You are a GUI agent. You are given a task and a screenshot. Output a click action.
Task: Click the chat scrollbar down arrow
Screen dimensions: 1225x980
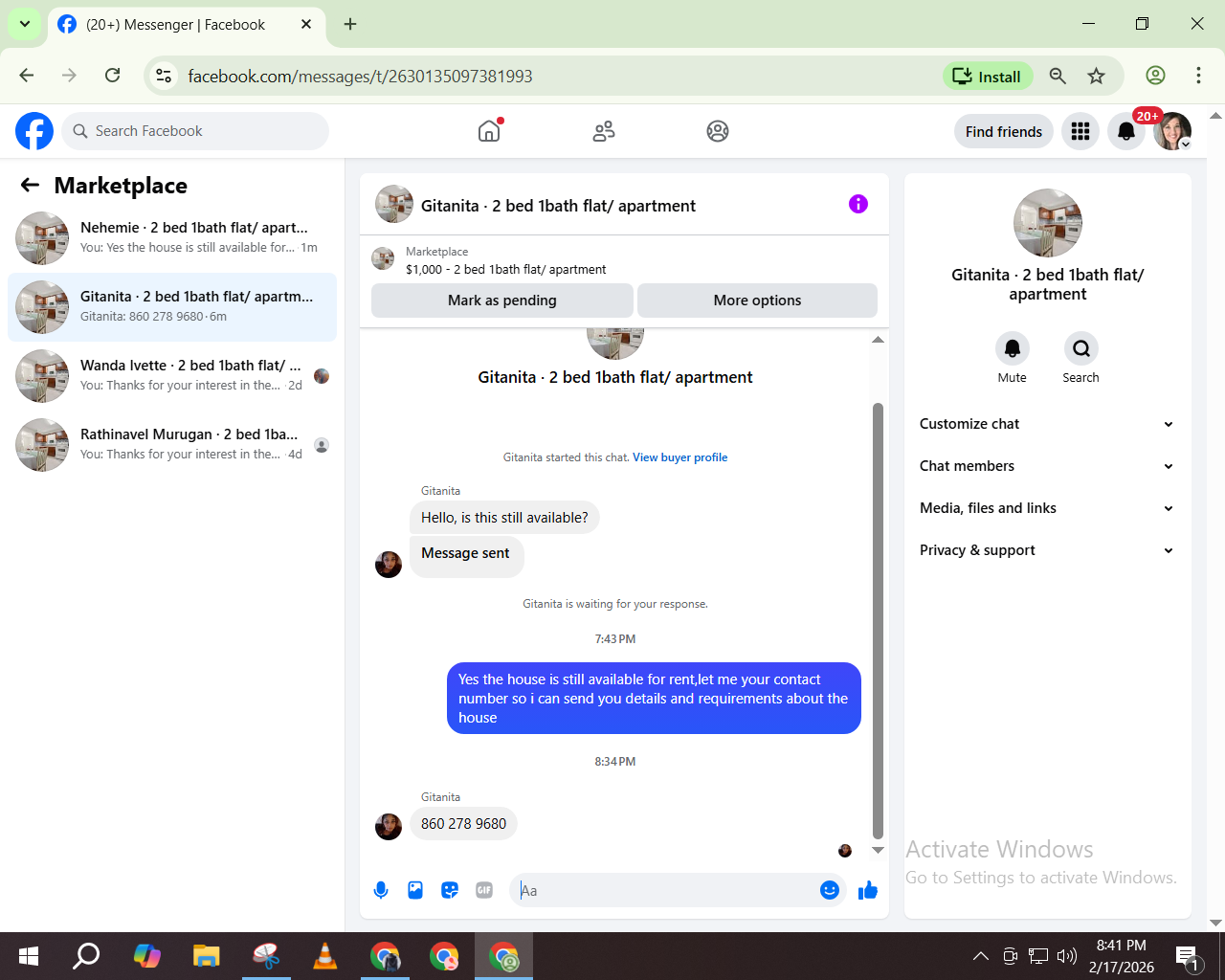pyautogui.click(x=878, y=850)
